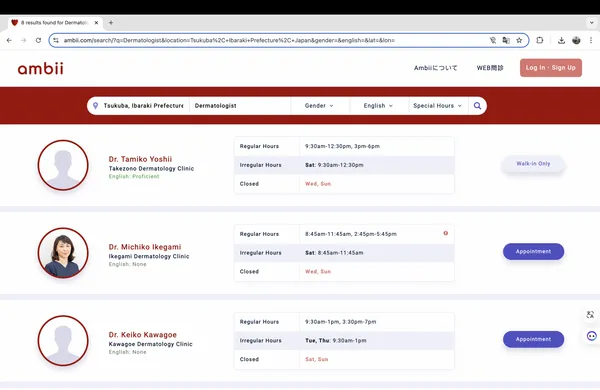Book Appointment with Dr. Keiko Kawagoe

point(533,339)
